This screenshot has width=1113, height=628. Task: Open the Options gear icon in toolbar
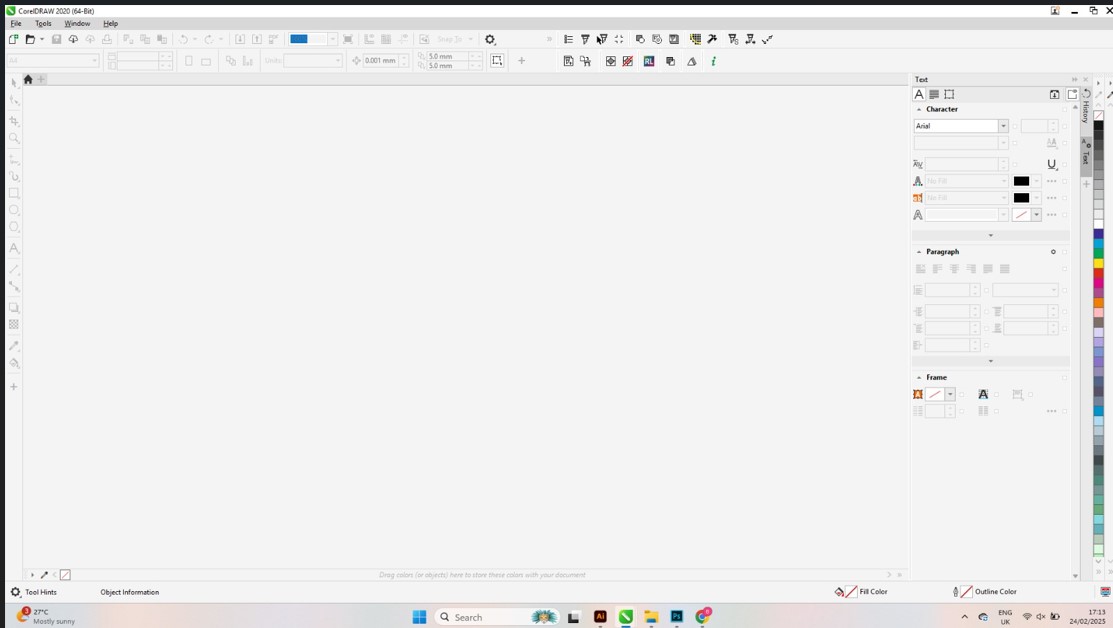coord(490,39)
